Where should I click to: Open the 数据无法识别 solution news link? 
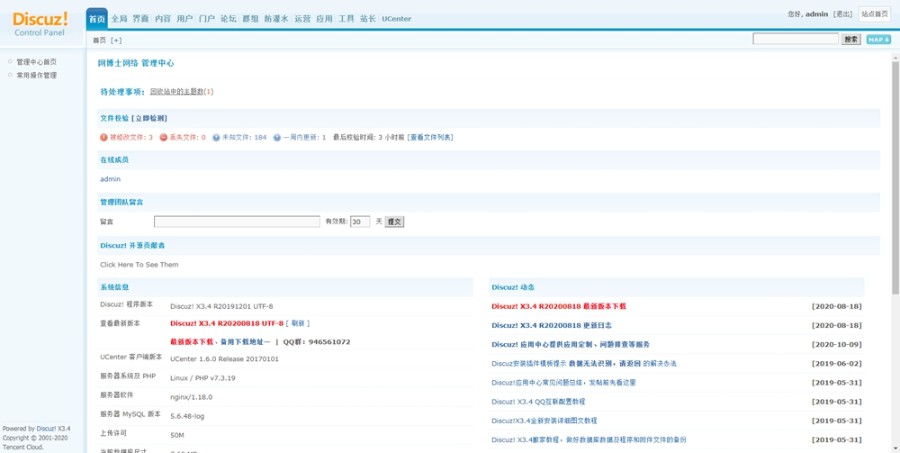point(584,363)
